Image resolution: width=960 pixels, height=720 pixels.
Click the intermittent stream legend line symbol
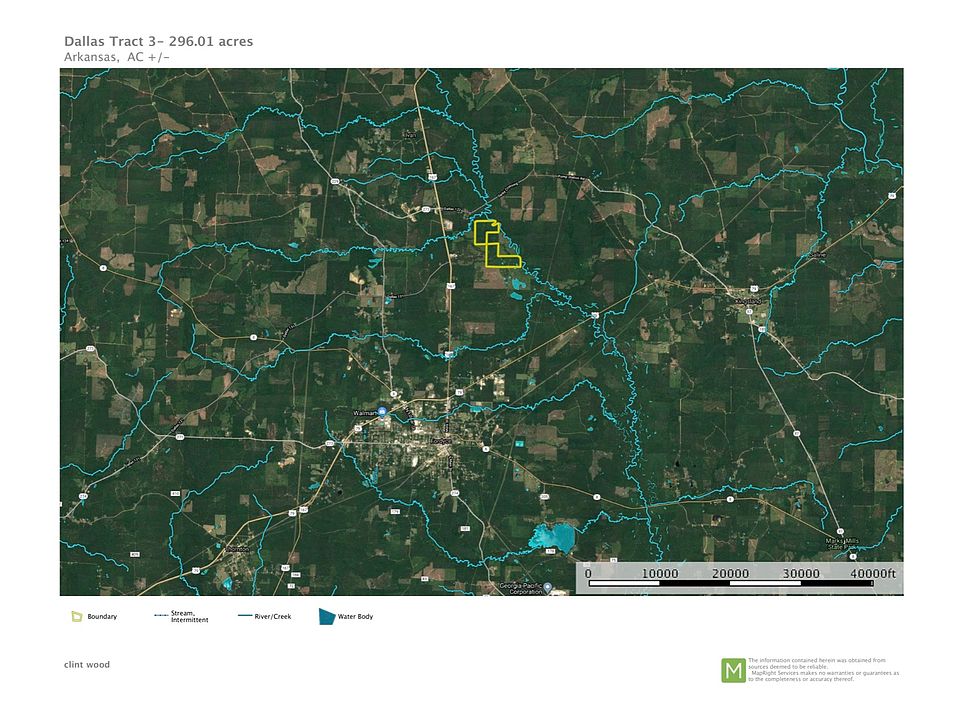(x=162, y=615)
